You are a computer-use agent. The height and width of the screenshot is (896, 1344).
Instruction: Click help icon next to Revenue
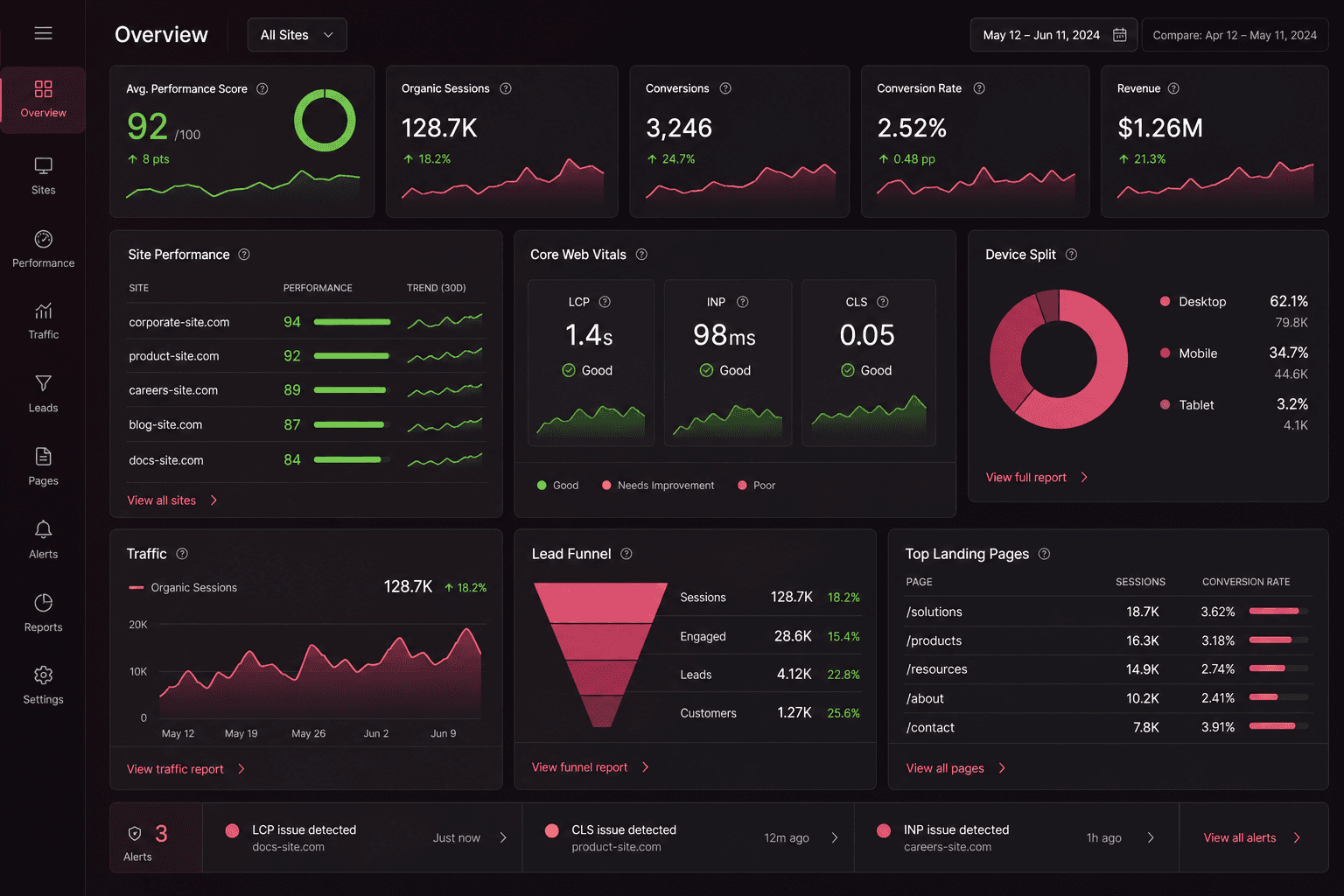(x=1172, y=88)
